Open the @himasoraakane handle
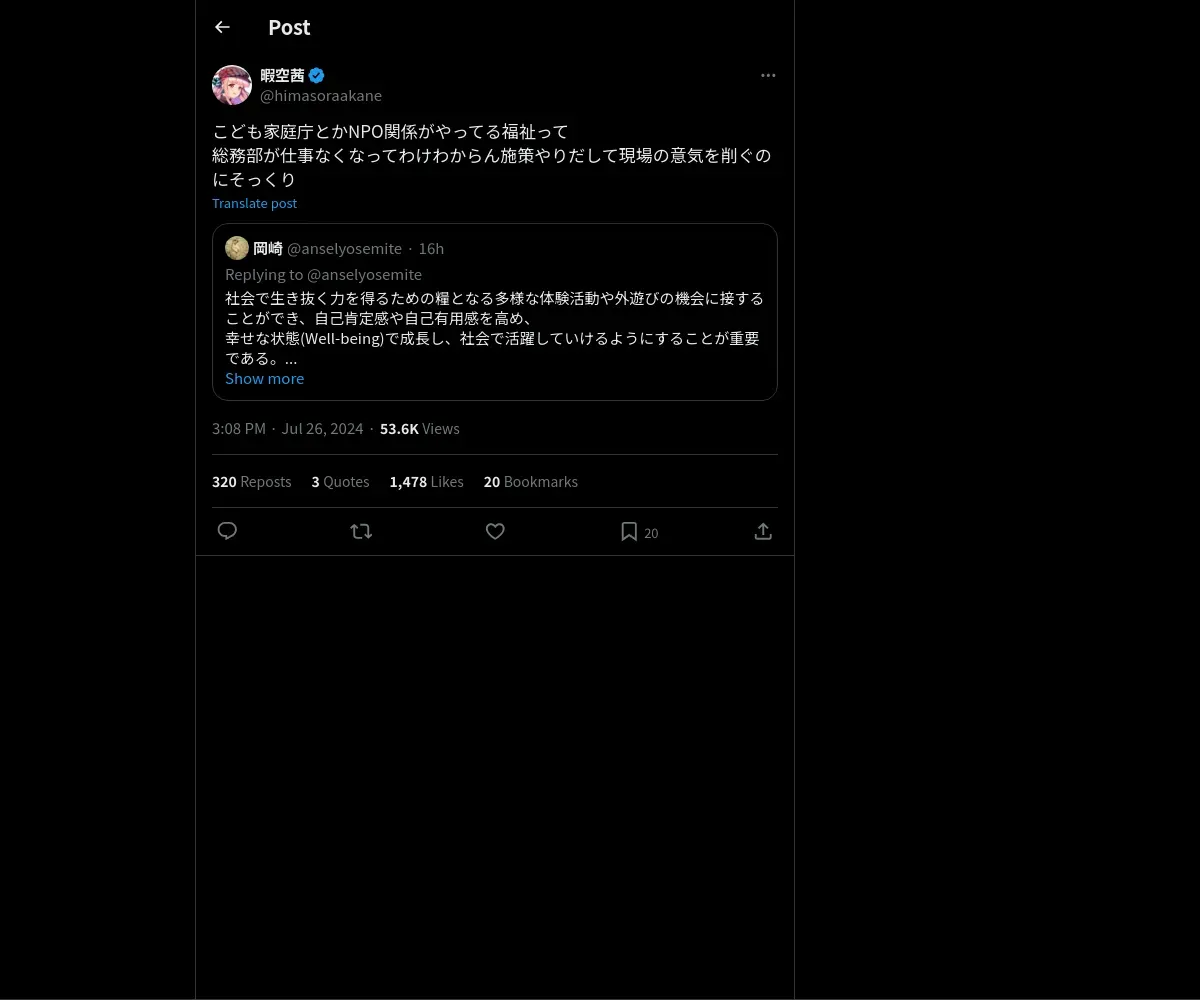1200x1000 pixels. (321, 95)
